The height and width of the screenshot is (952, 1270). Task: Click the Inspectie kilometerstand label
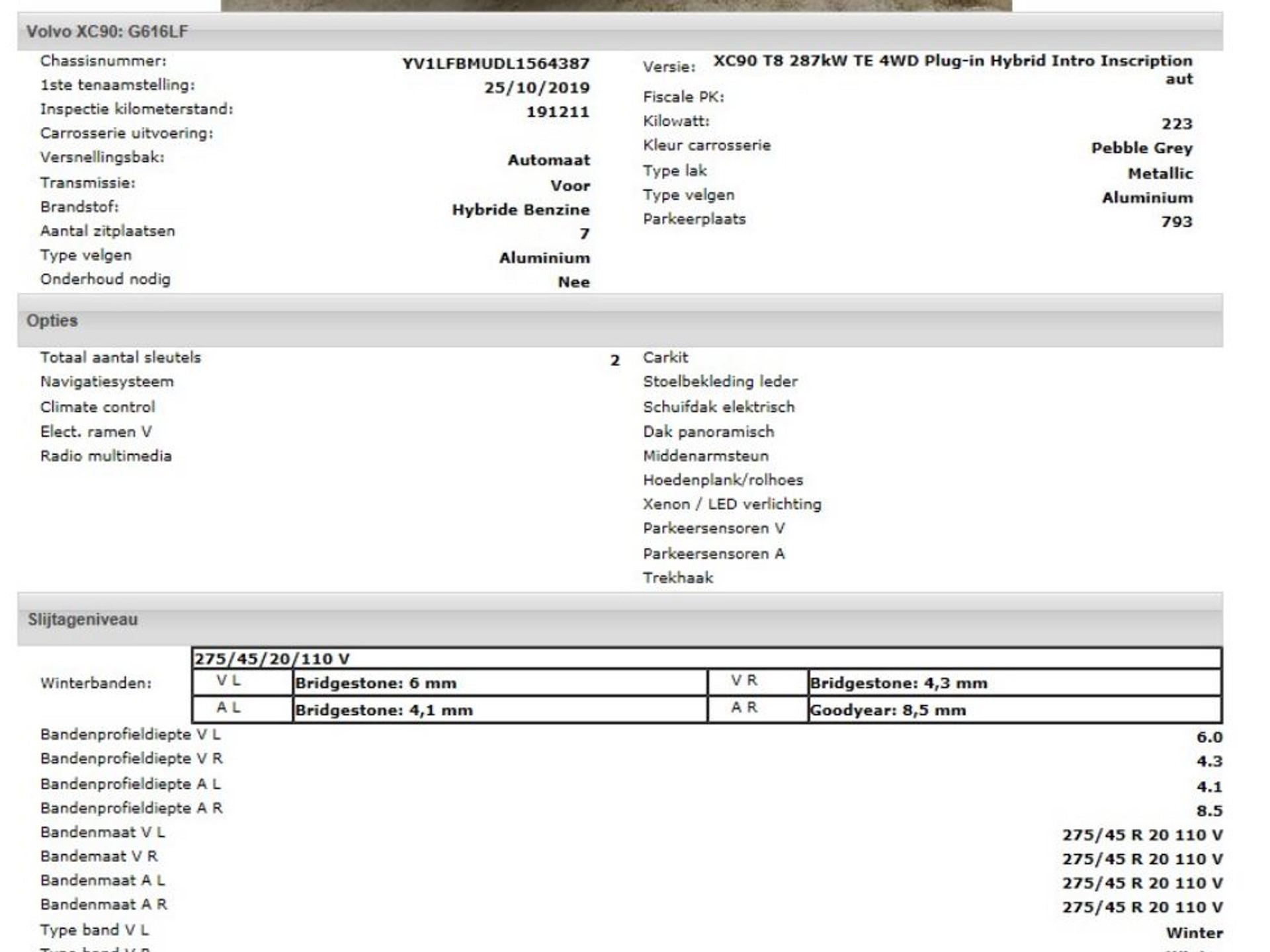137,109
